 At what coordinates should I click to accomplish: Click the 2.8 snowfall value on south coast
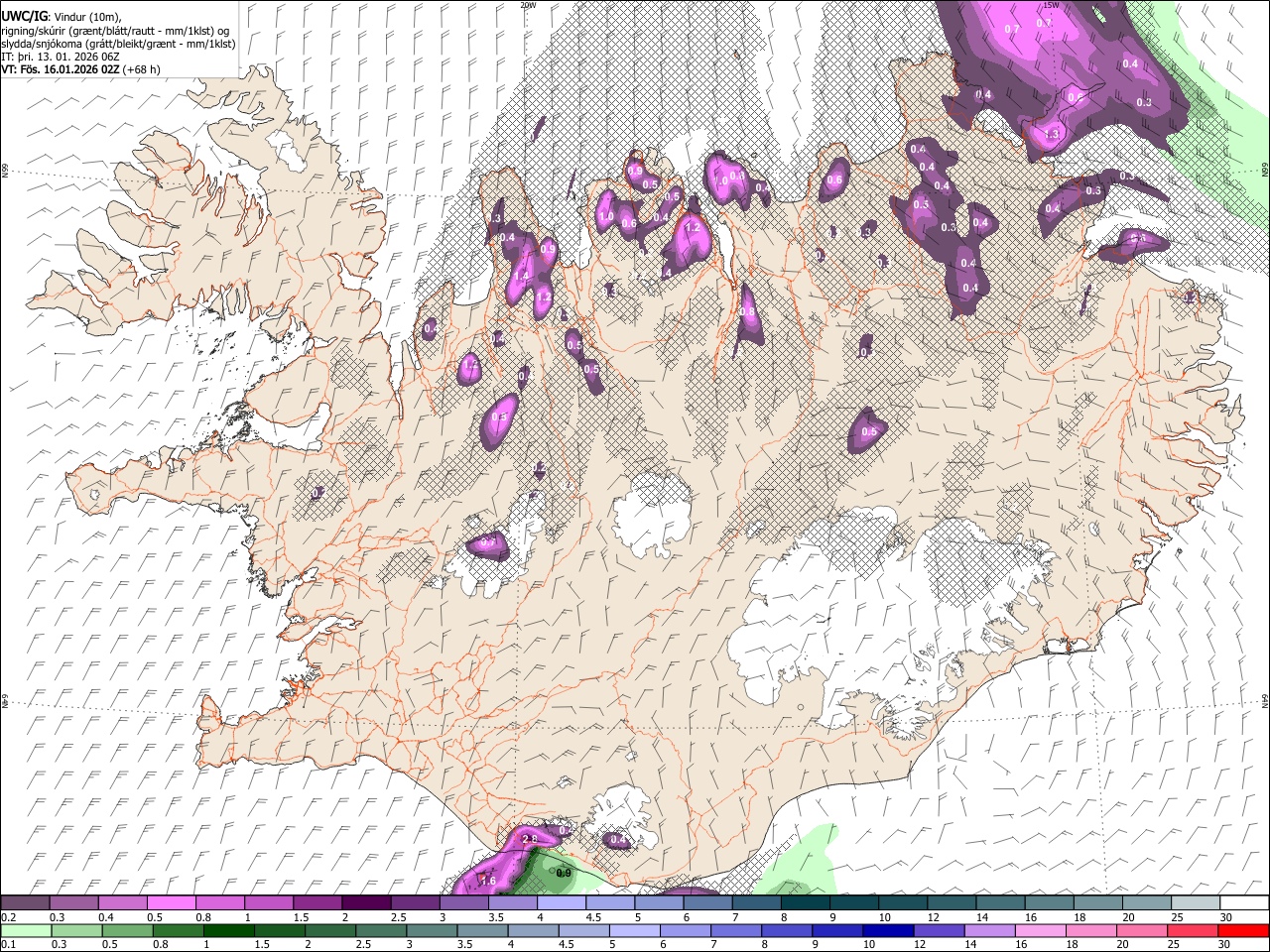(529, 840)
